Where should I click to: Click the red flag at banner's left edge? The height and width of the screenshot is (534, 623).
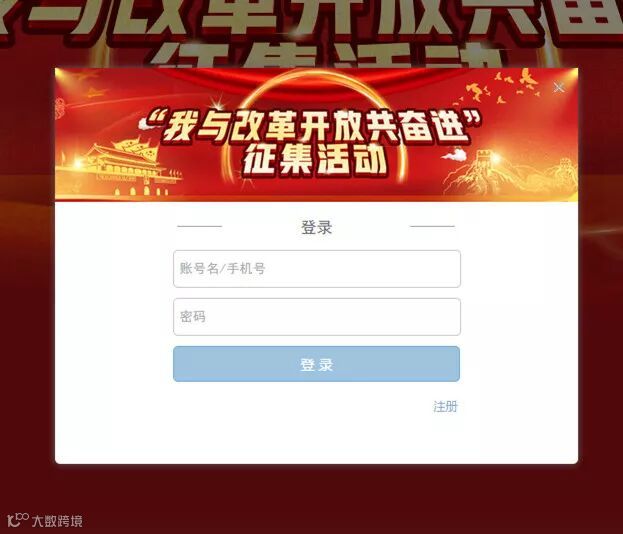(x=95, y=93)
